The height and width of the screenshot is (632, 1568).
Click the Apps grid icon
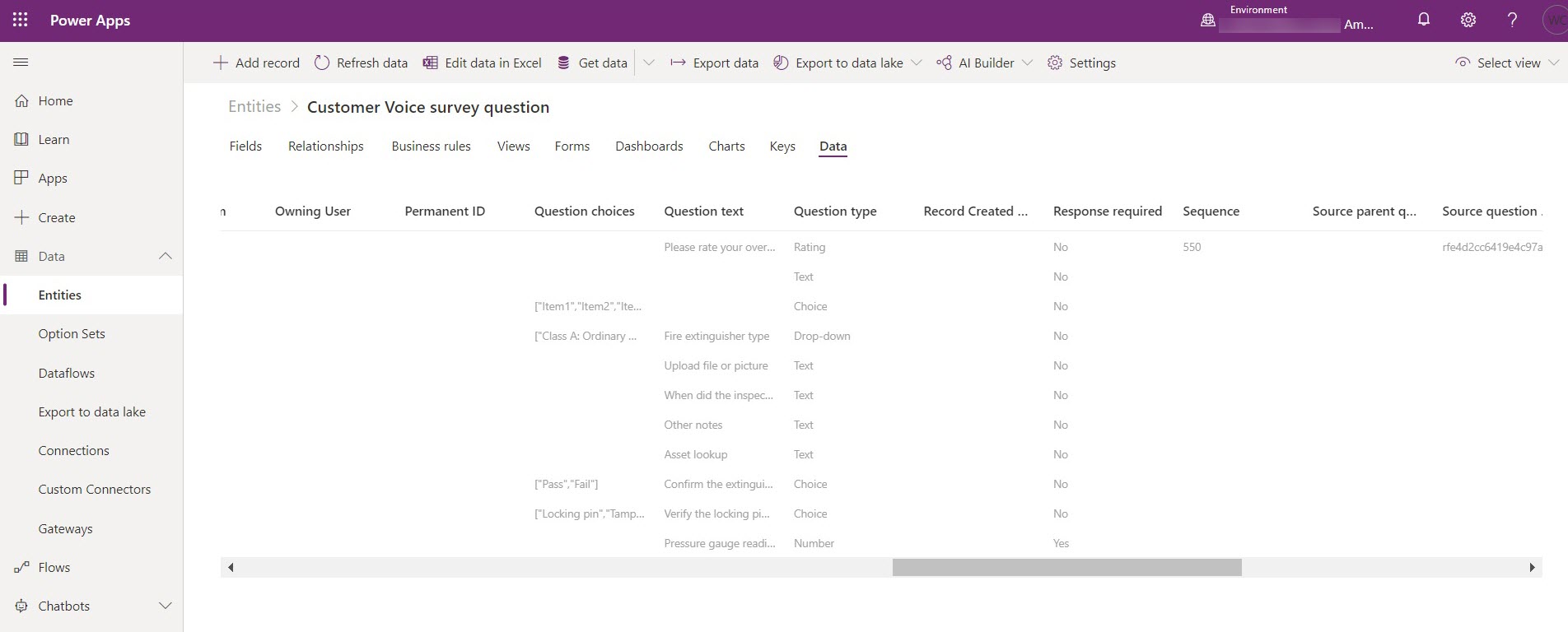point(22,178)
